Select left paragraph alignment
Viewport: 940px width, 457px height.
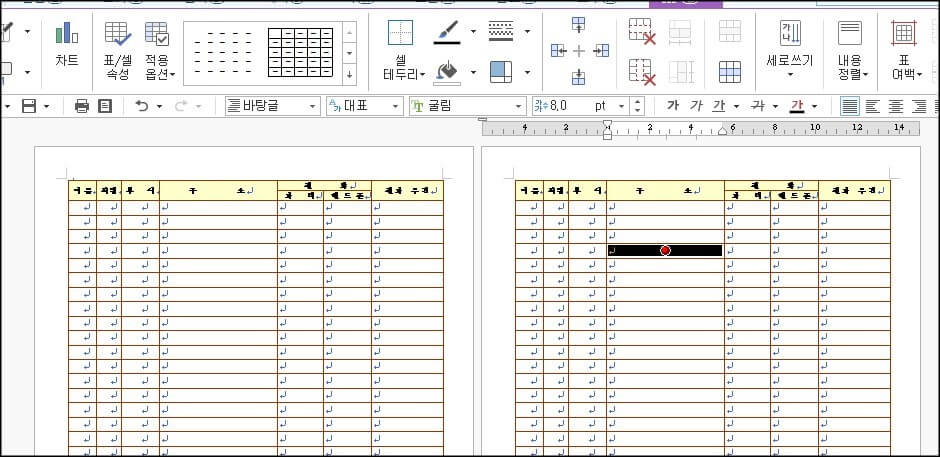872,107
